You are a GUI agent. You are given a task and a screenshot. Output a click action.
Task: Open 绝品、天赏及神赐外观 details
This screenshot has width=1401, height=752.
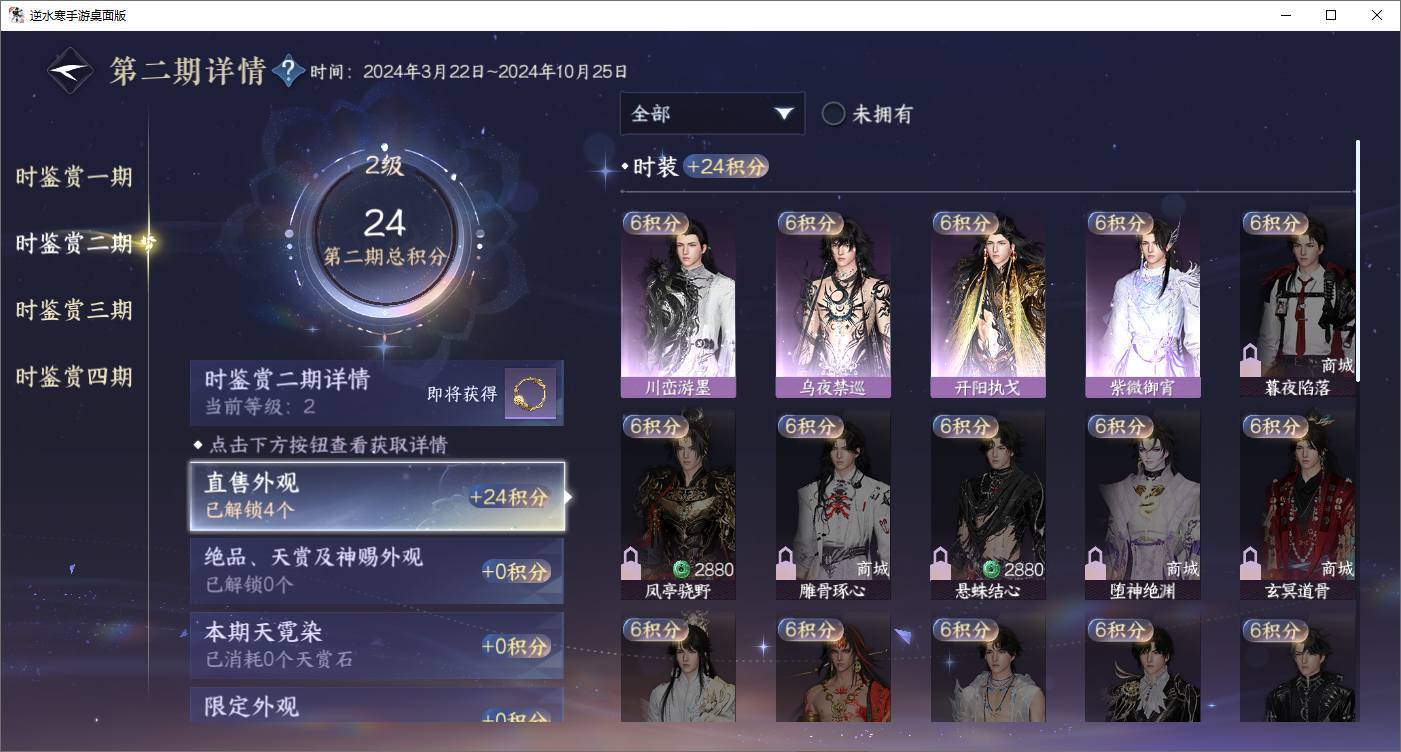pyautogui.click(x=377, y=570)
